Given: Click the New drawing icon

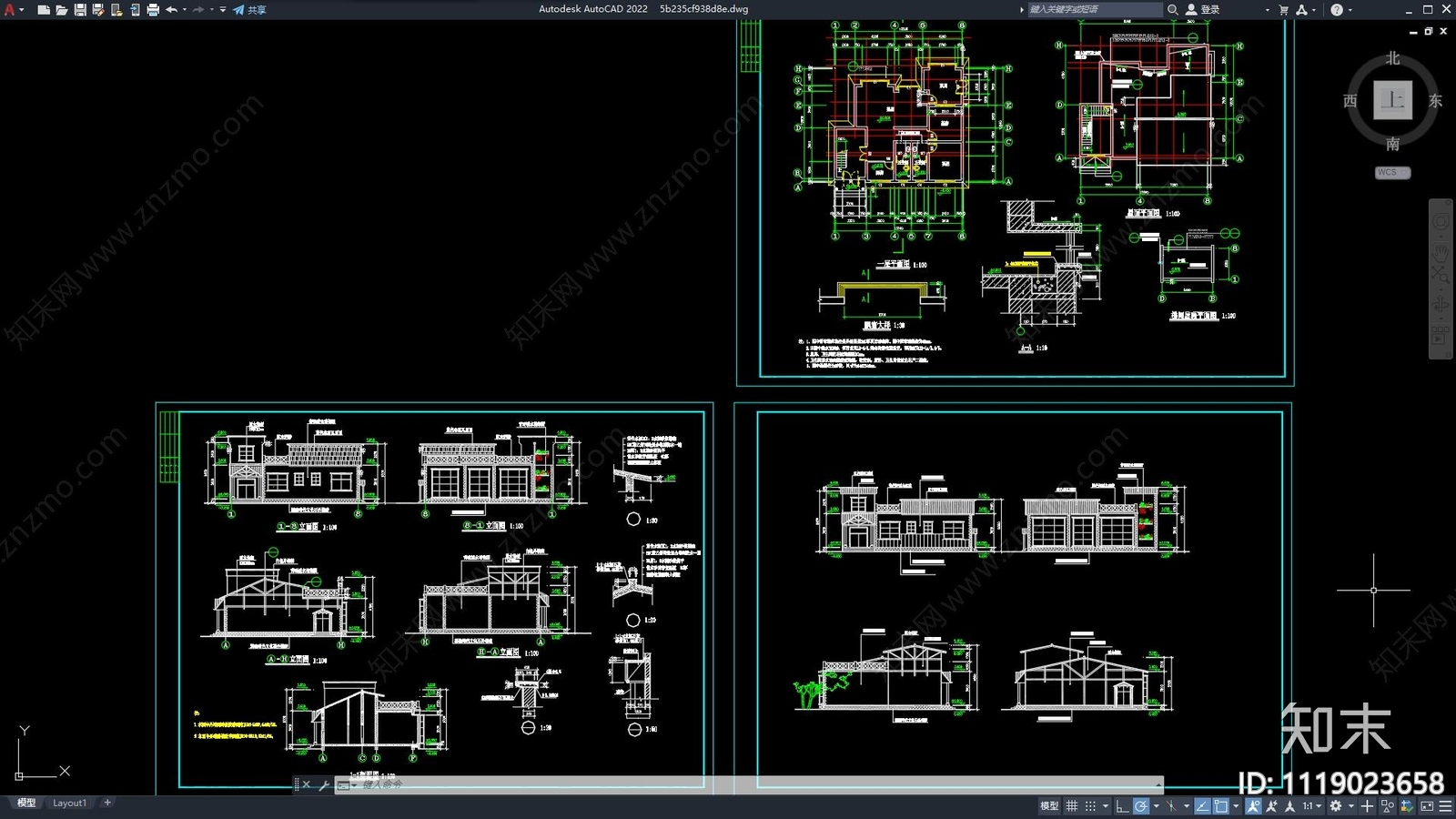Looking at the screenshot, I should [x=43, y=9].
